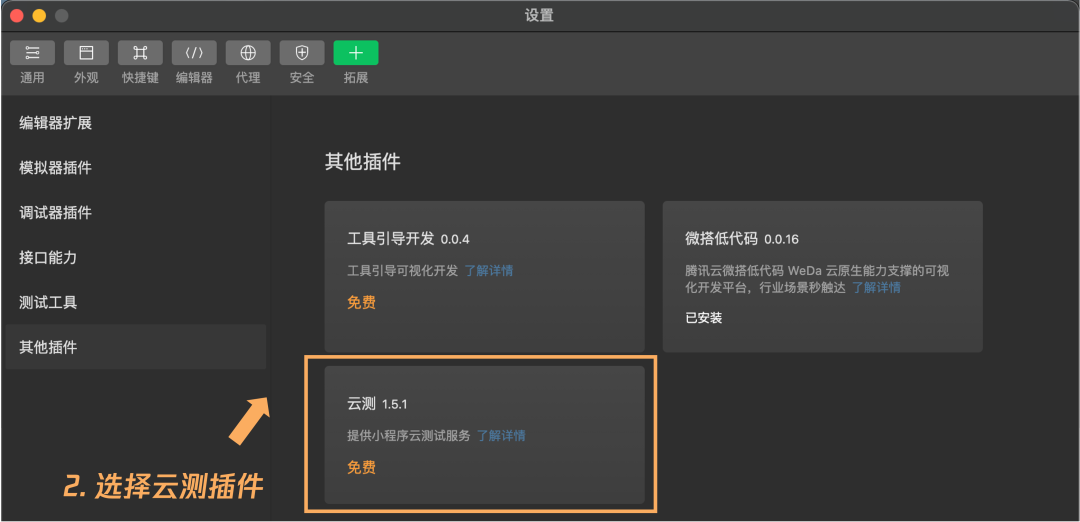Click the 其他插件 section heading

pos(362,163)
